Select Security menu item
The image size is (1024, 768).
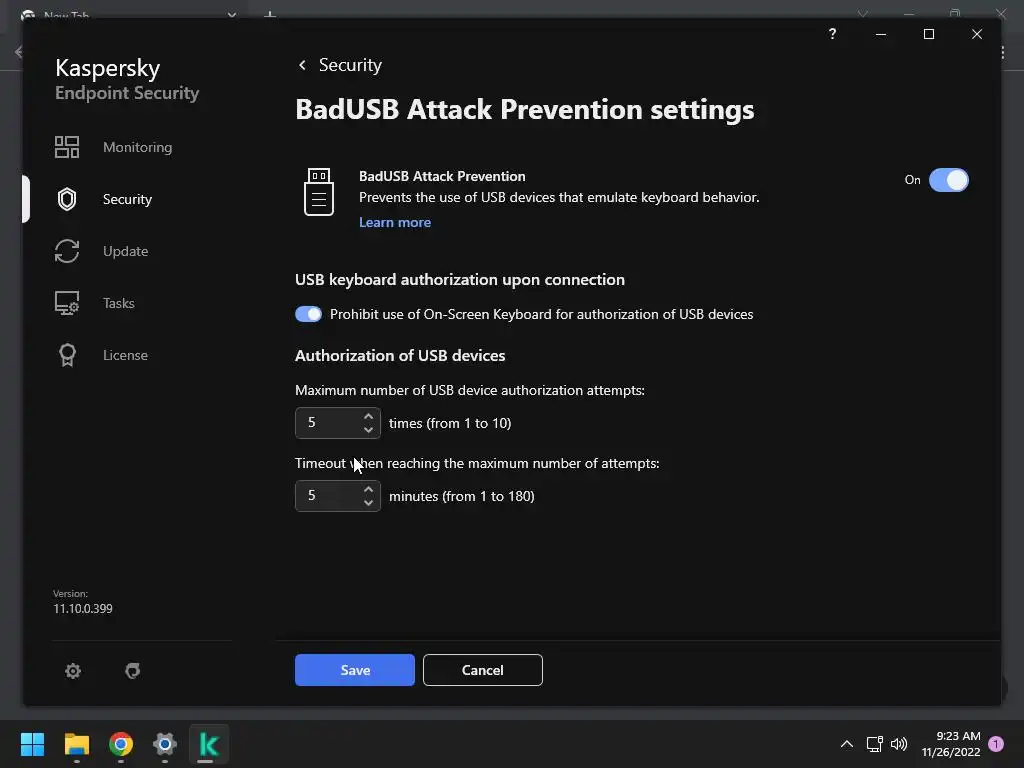coord(127,199)
